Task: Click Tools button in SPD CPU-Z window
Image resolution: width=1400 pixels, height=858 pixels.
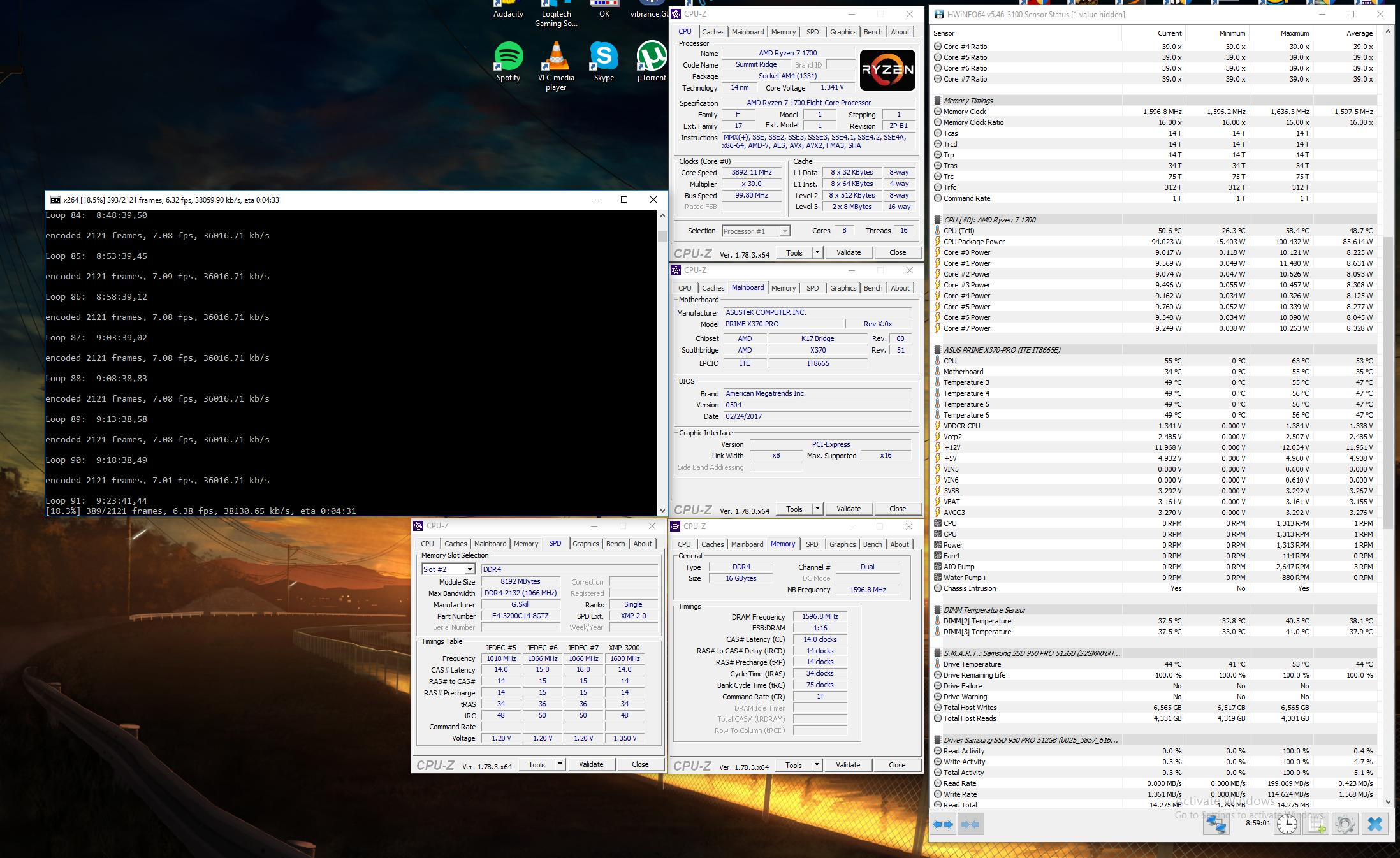Action: coord(537,764)
